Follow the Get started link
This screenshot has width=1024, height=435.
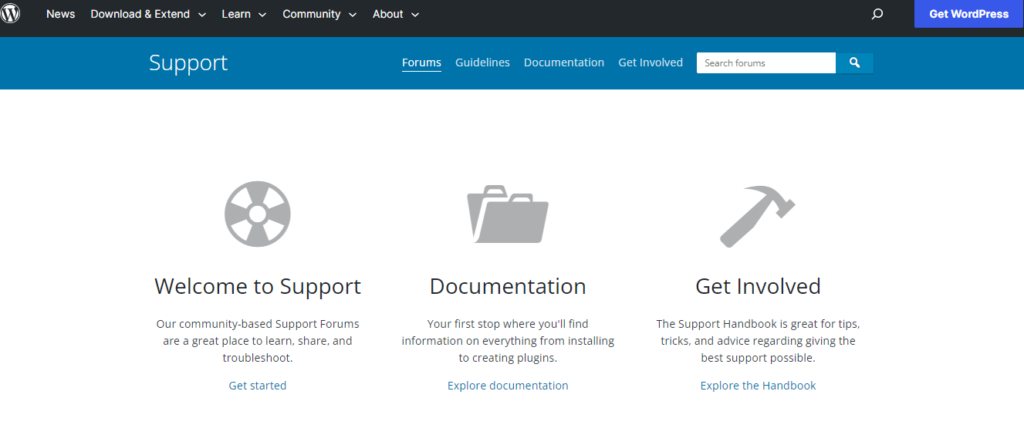257,385
